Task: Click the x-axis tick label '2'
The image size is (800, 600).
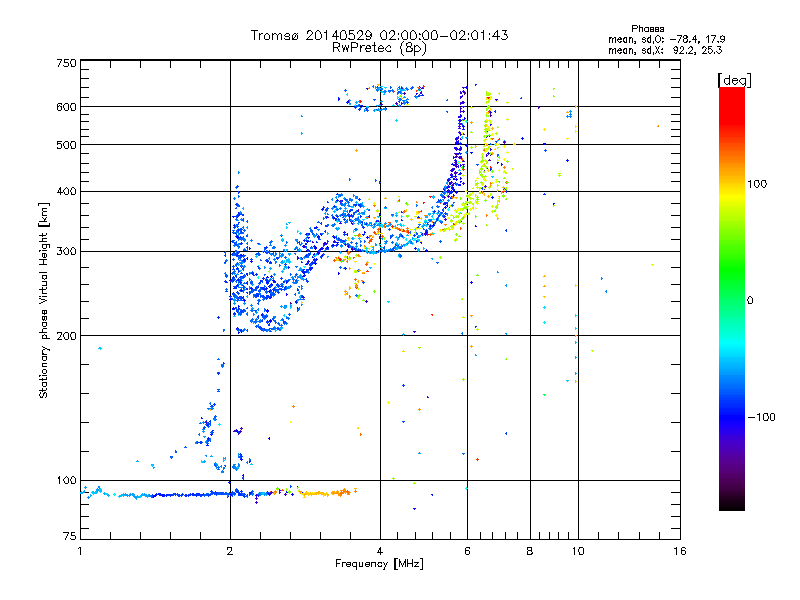Action: (x=230, y=551)
